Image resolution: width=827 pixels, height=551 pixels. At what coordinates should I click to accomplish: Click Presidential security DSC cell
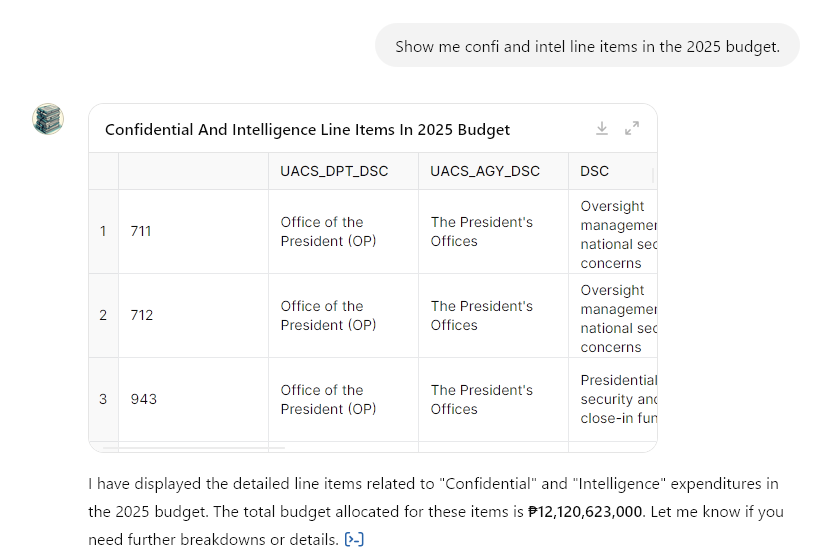coord(613,399)
